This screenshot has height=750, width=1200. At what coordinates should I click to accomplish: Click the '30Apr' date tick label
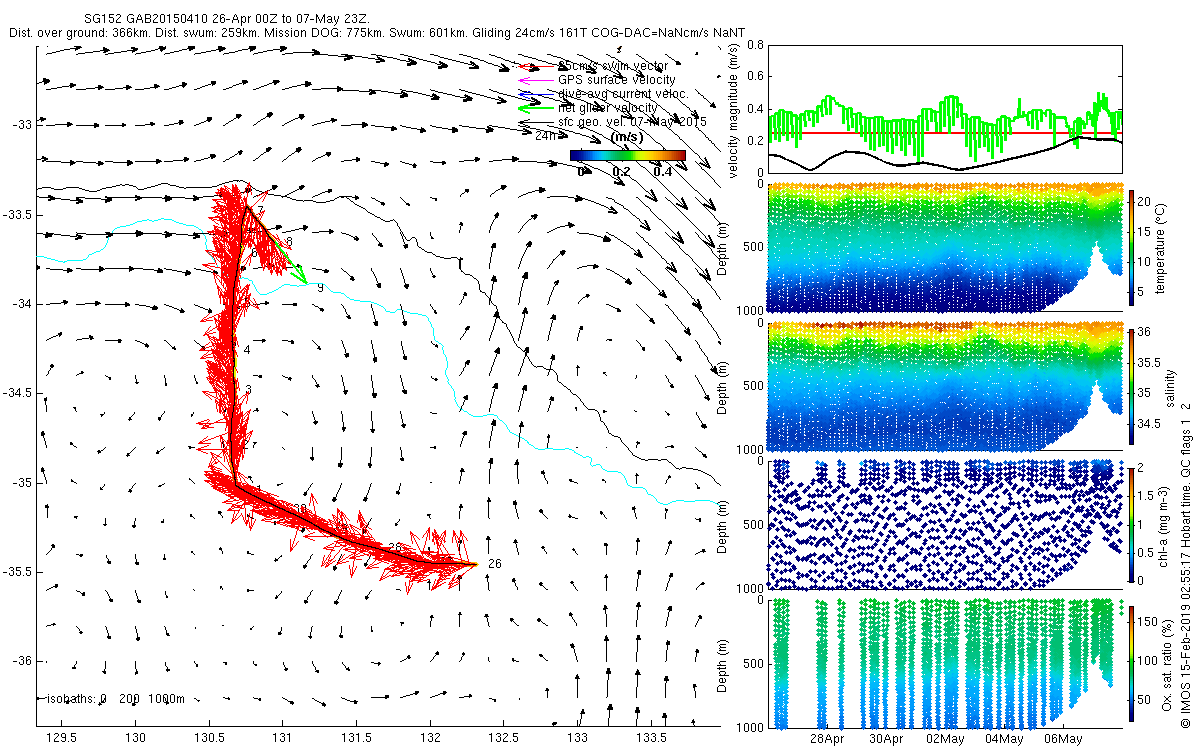pyautogui.click(x=885, y=740)
